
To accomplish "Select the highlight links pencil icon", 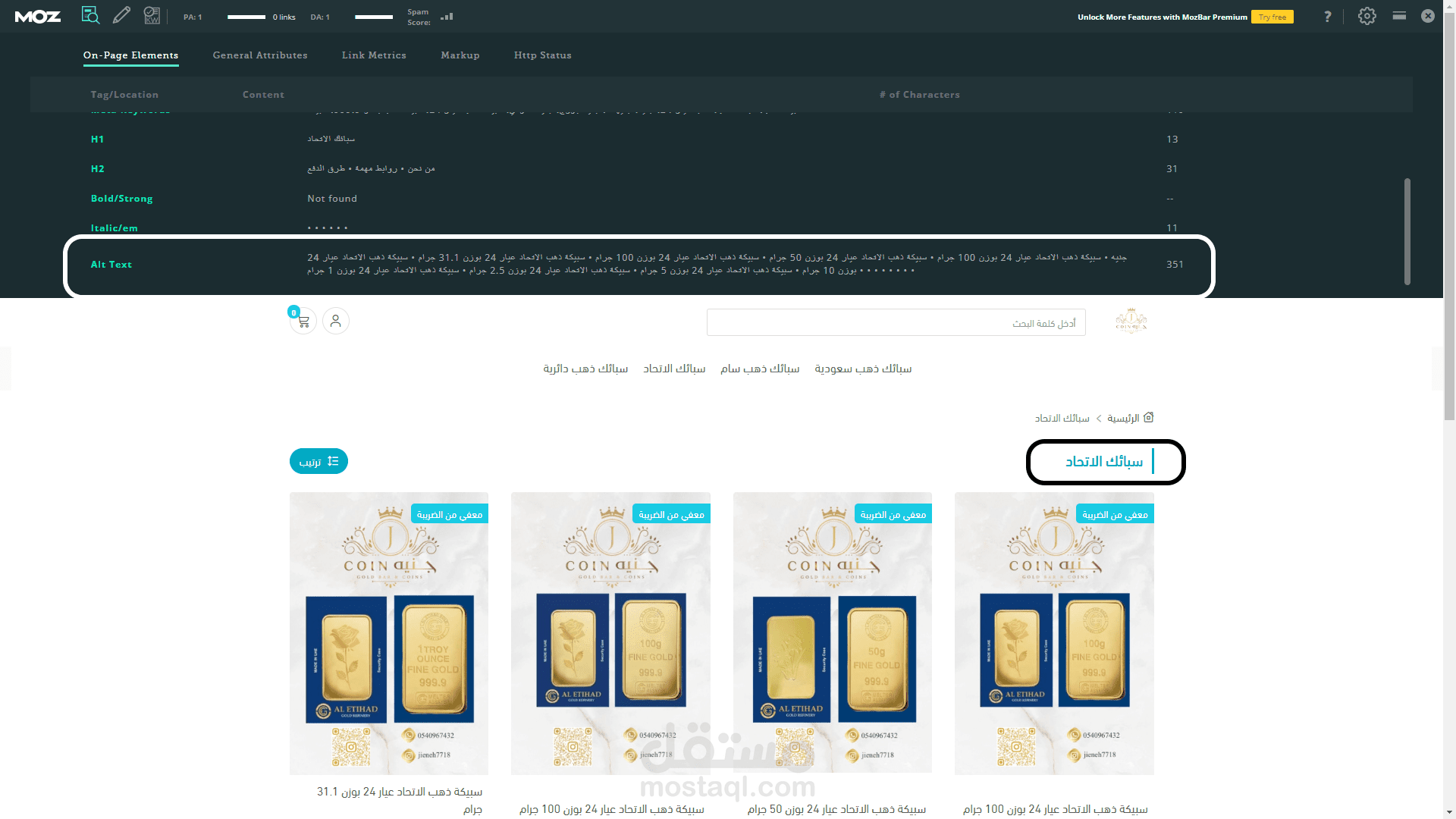I will point(121,15).
